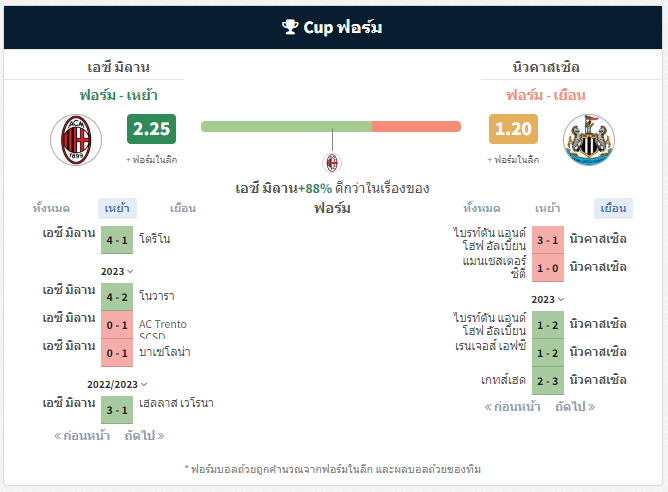Click the green 2.25 form rating badge
668x492 pixels.
(x=151, y=129)
